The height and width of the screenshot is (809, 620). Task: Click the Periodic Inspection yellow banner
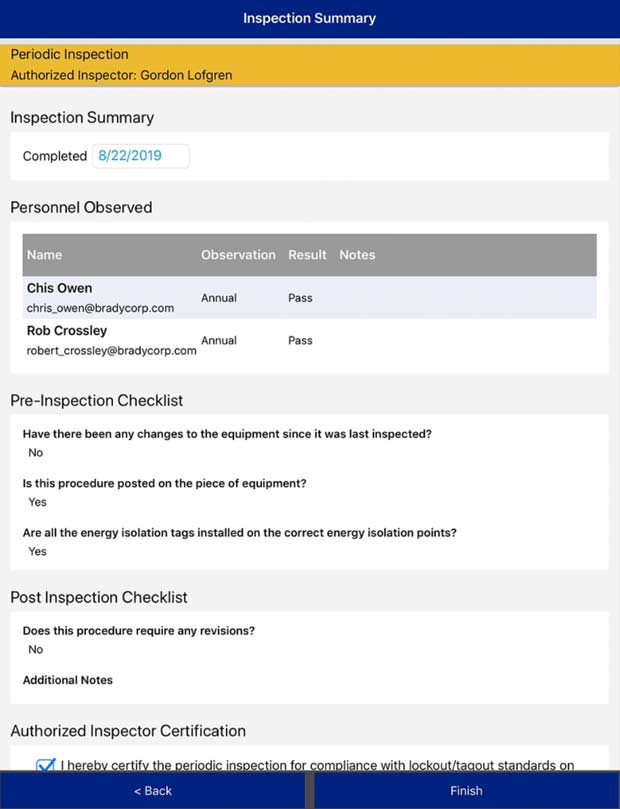(x=309, y=64)
